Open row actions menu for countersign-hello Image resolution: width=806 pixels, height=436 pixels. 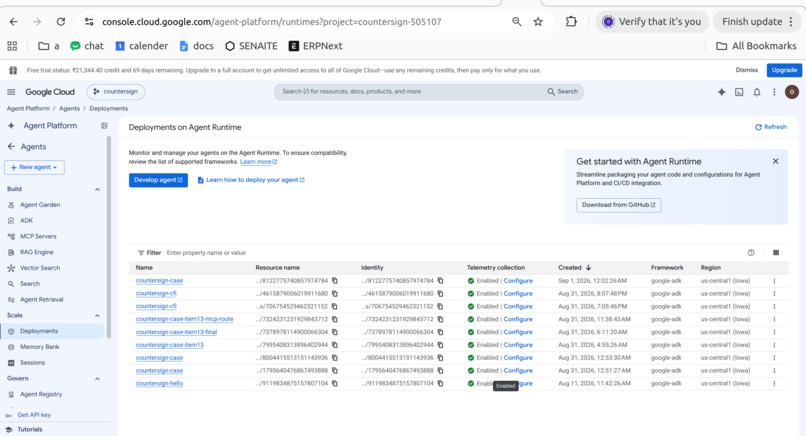pos(774,384)
